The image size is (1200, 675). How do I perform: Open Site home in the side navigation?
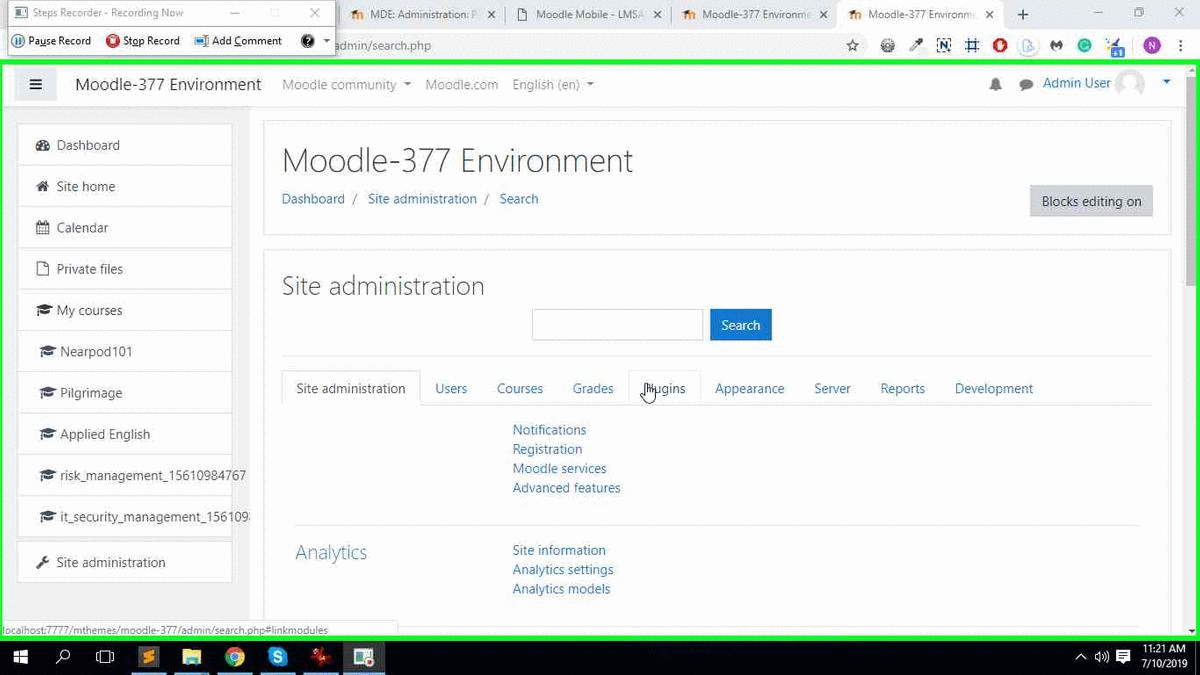point(125,187)
